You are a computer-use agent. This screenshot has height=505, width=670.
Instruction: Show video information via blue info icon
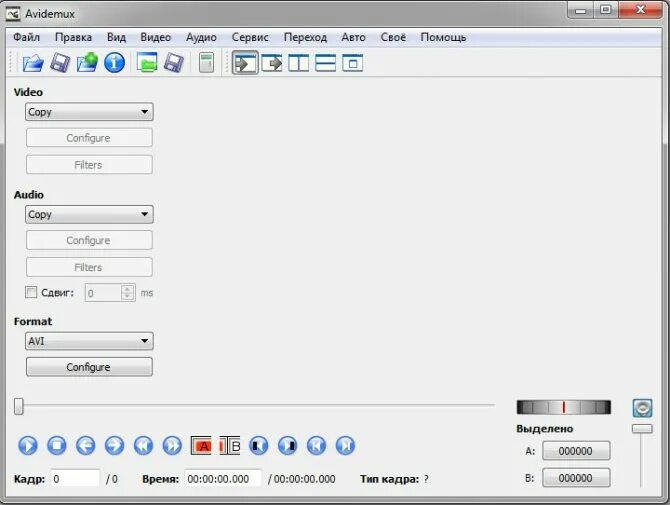click(115, 63)
